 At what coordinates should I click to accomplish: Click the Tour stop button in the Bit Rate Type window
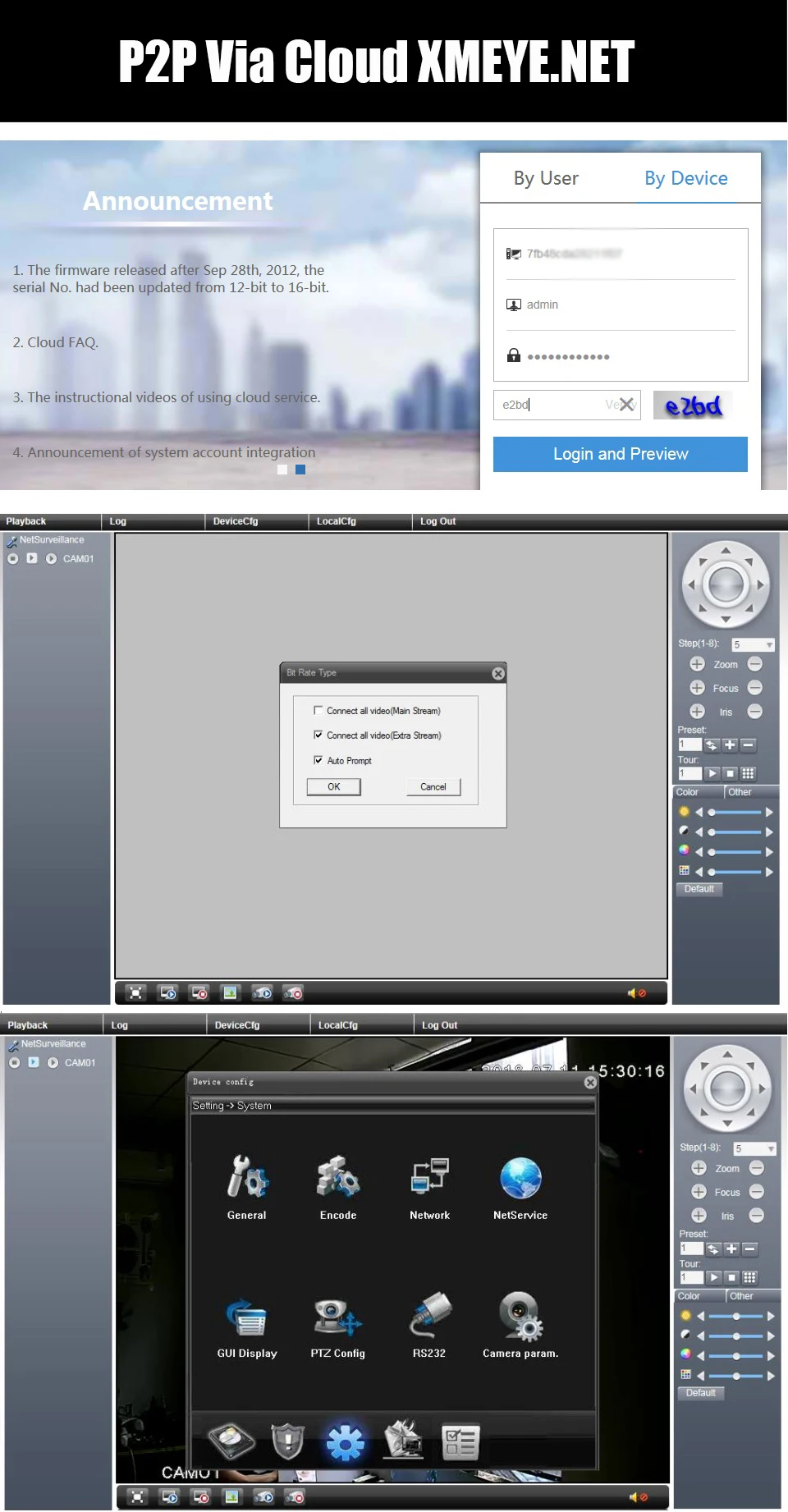(730, 773)
